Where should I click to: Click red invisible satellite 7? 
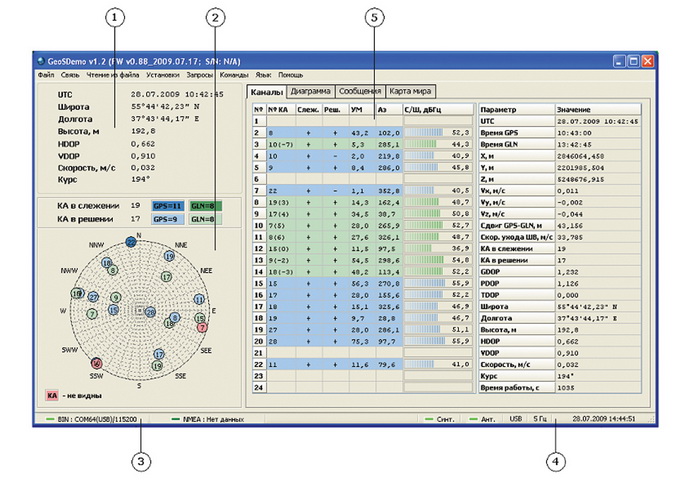pos(202,327)
